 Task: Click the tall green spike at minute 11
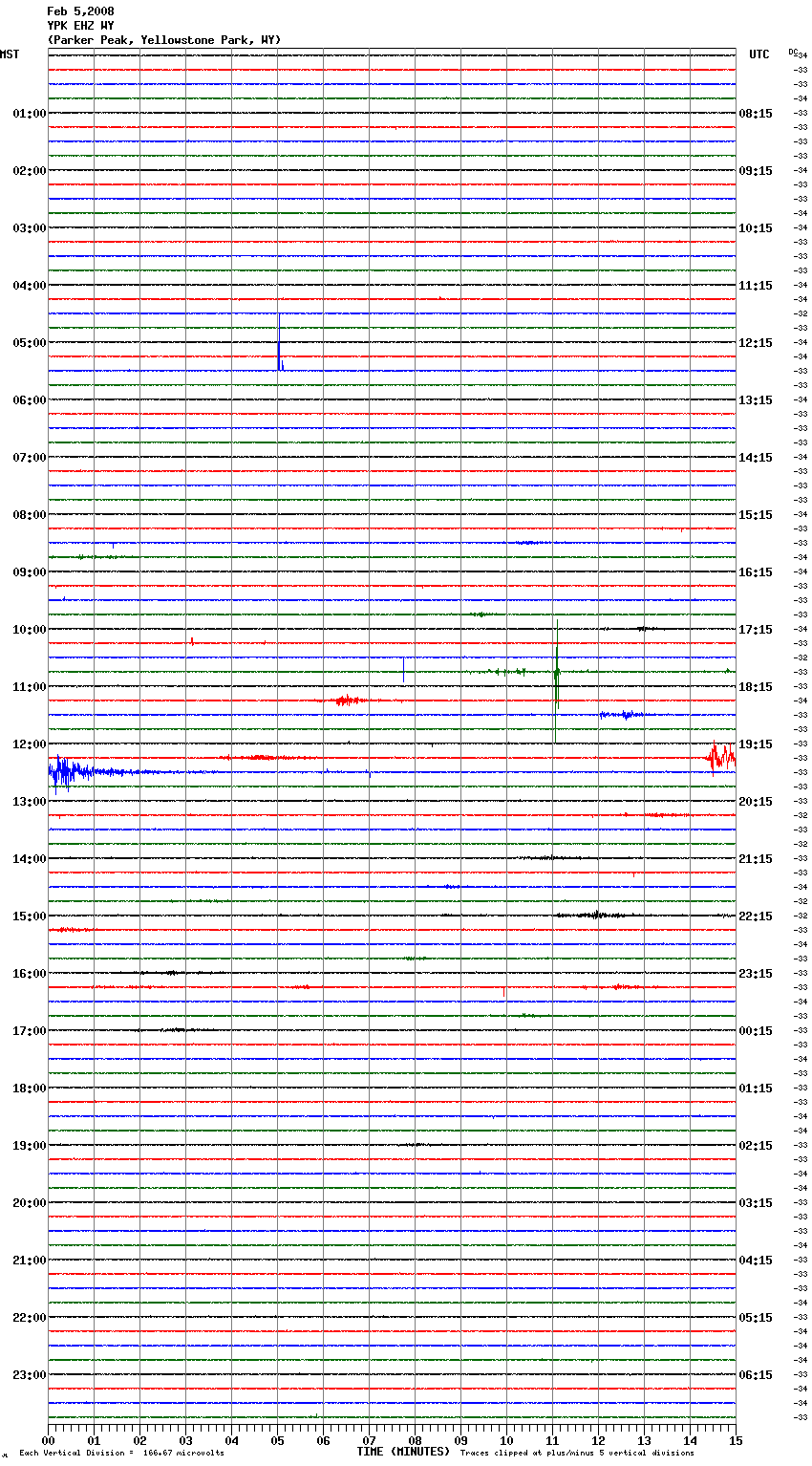[556, 680]
